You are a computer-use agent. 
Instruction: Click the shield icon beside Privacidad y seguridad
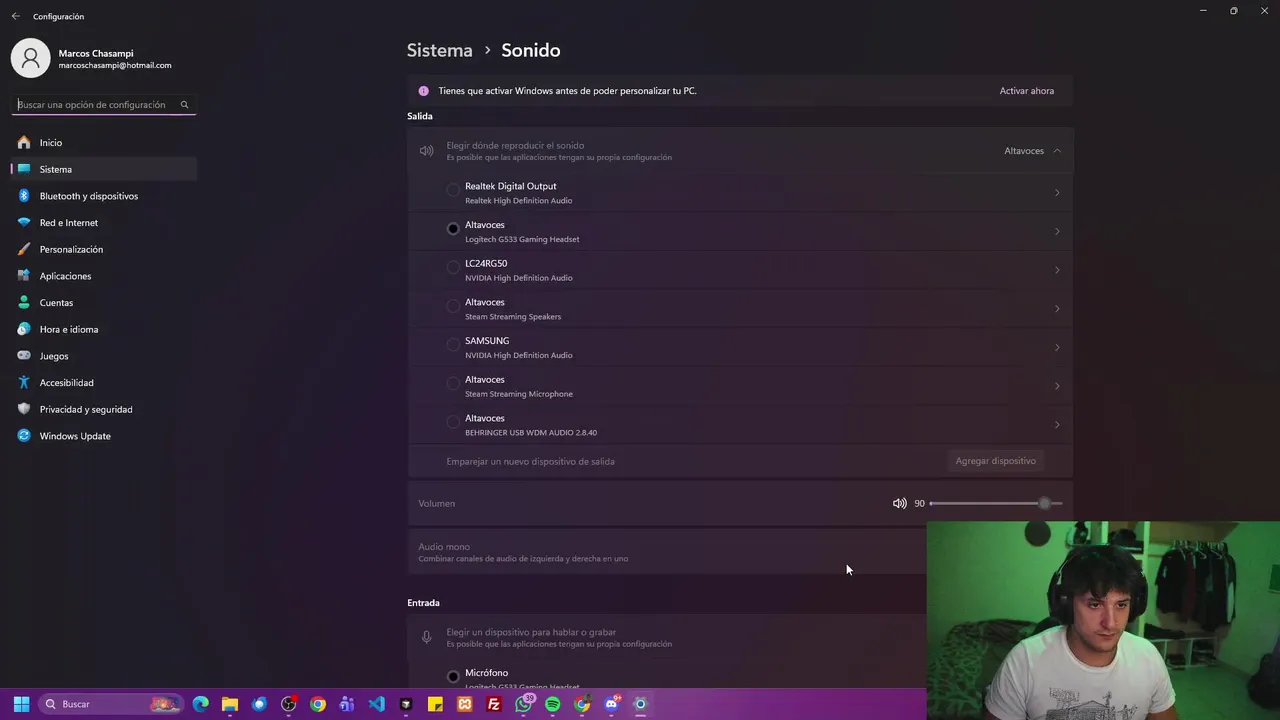click(x=24, y=409)
